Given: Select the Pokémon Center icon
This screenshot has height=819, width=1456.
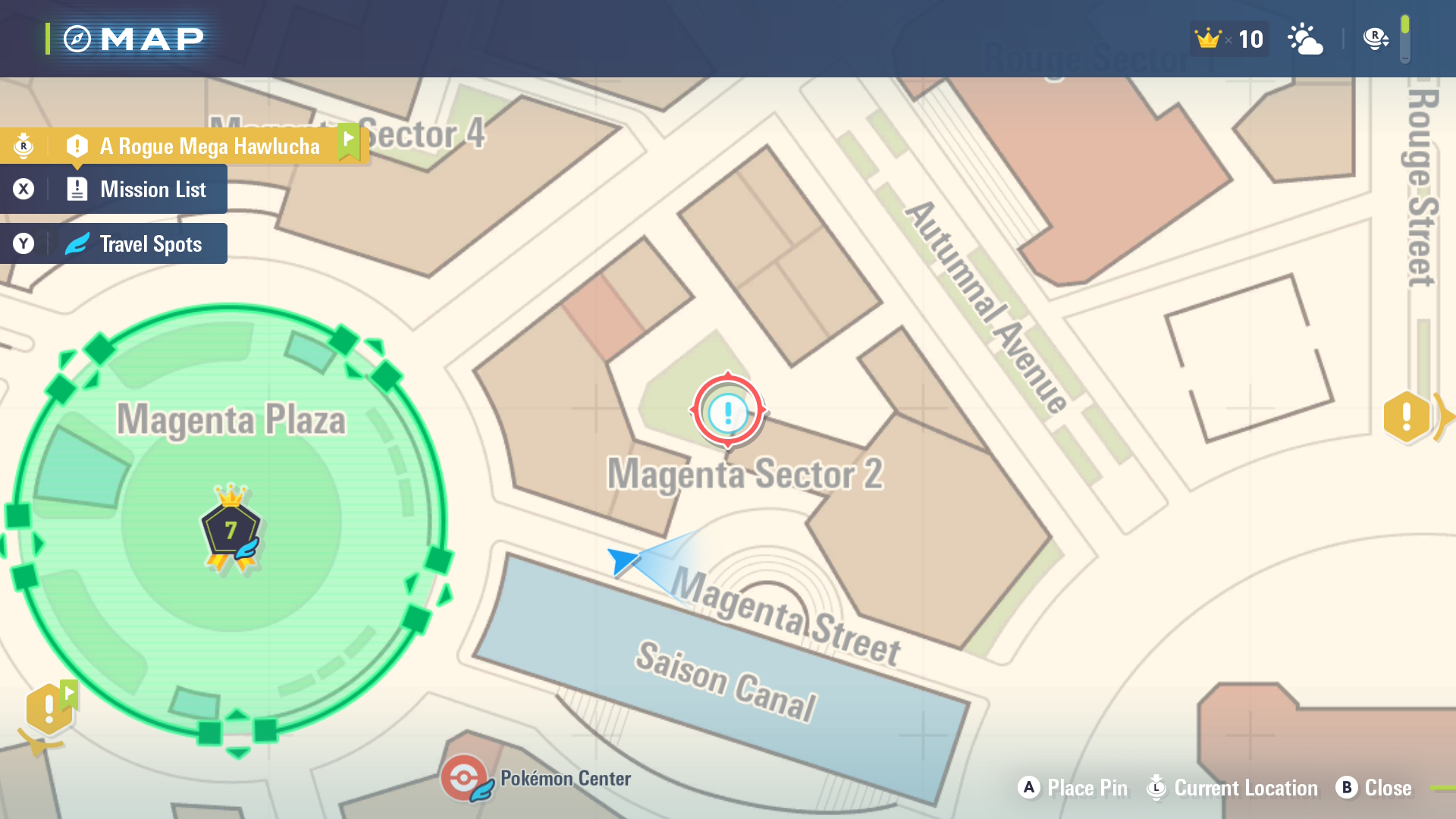Looking at the screenshot, I should 464,778.
